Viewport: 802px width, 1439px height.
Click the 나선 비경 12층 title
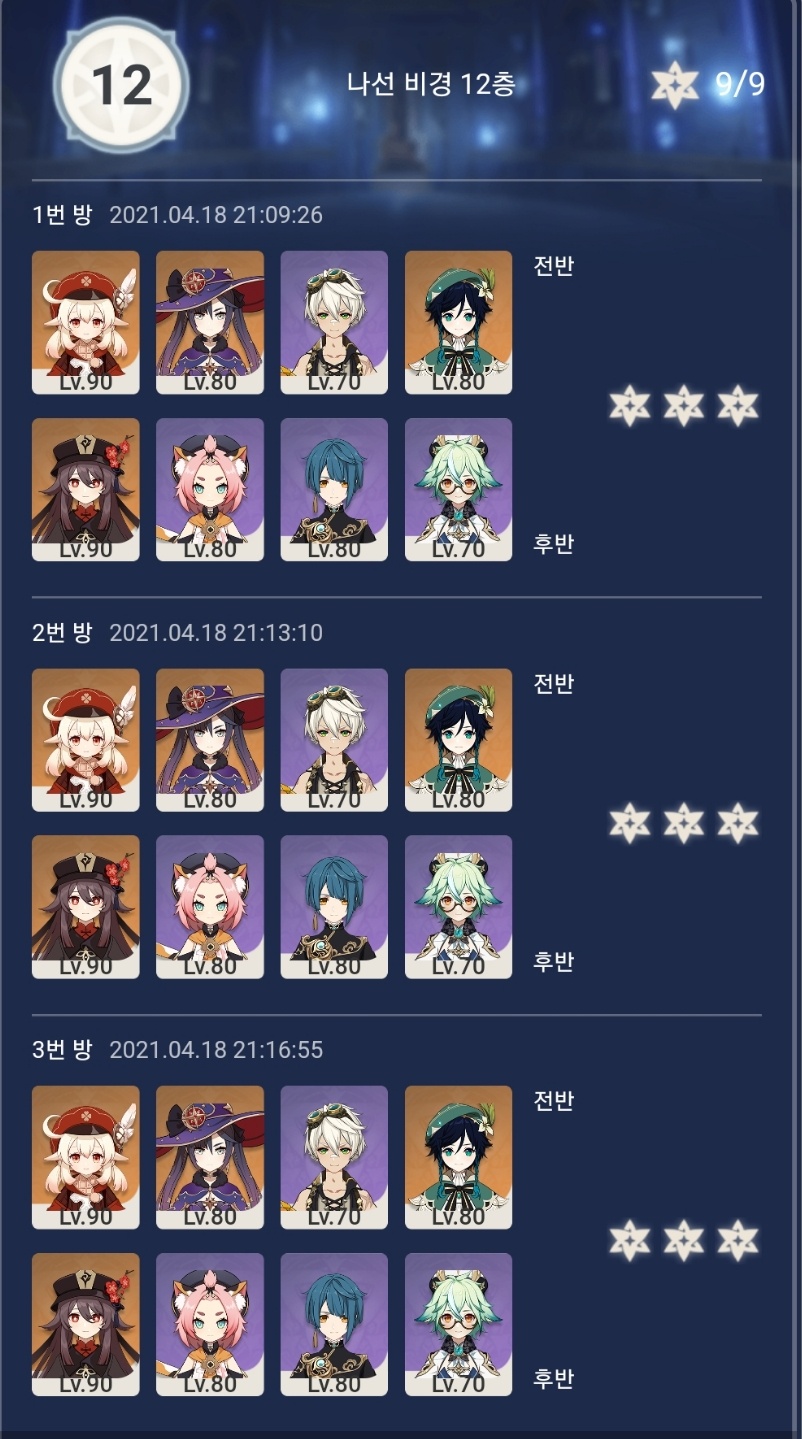point(431,85)
